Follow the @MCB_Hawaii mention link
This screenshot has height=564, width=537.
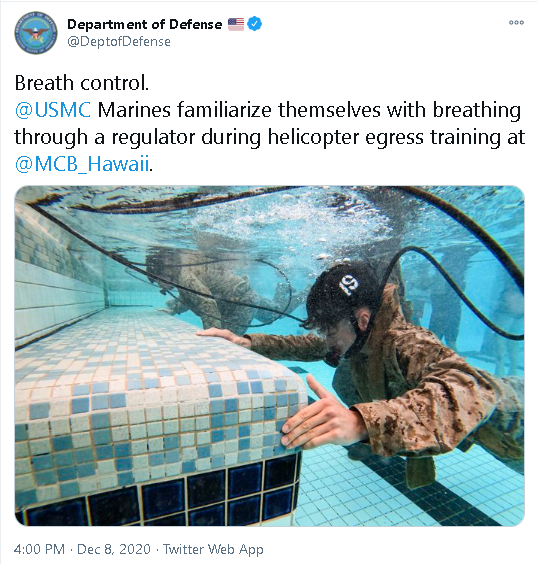tap(82, 164)
